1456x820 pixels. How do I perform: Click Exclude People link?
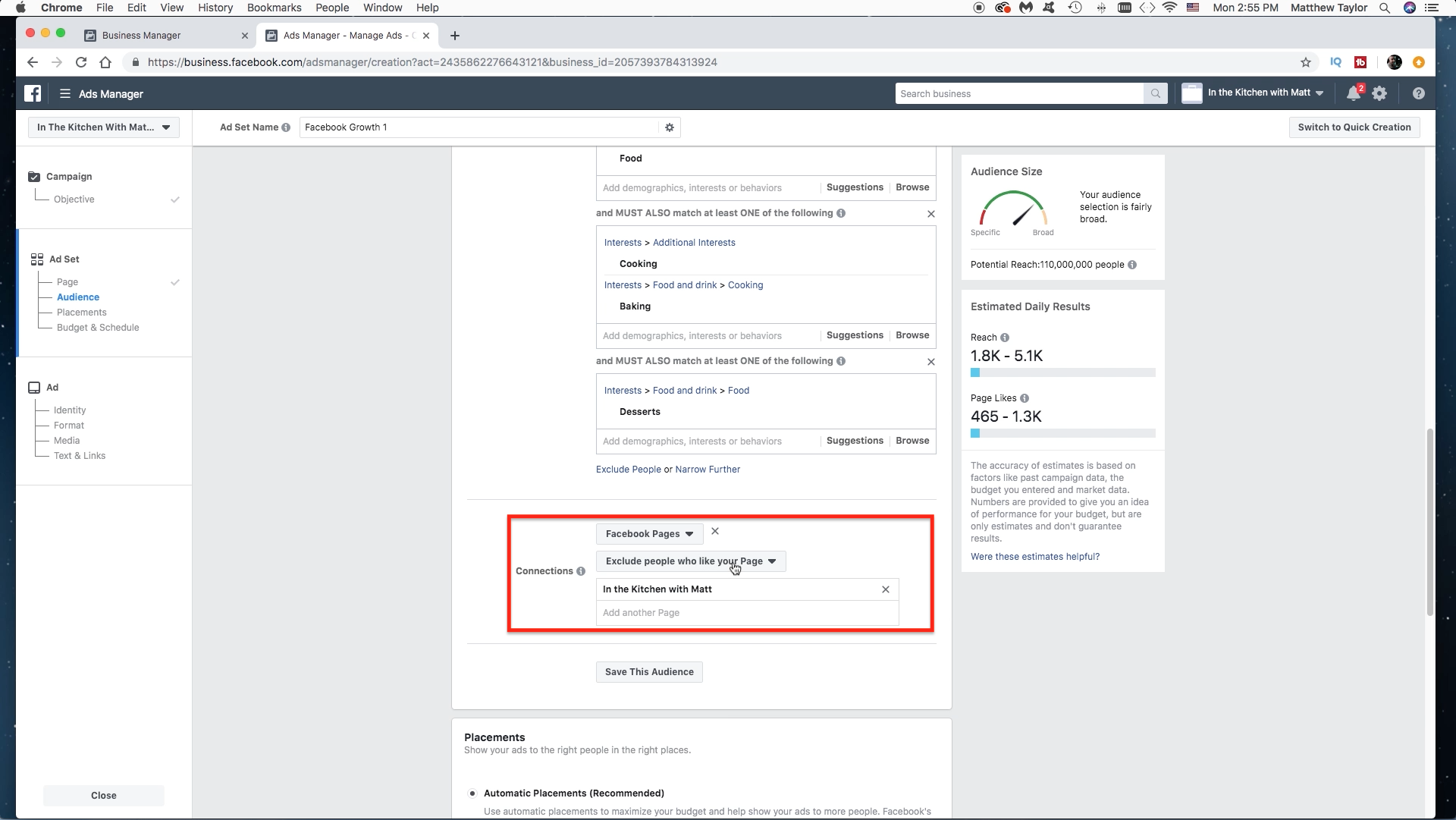[x=629, y=470]
